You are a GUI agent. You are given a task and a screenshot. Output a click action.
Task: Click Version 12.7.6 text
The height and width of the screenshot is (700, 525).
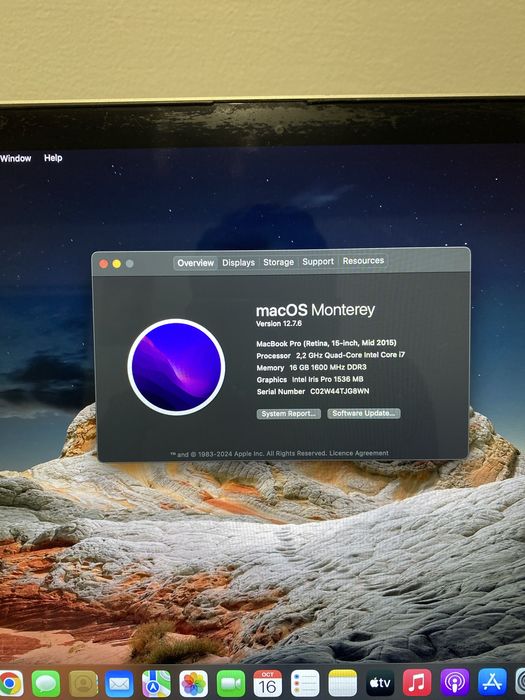[x=279, y=324]
